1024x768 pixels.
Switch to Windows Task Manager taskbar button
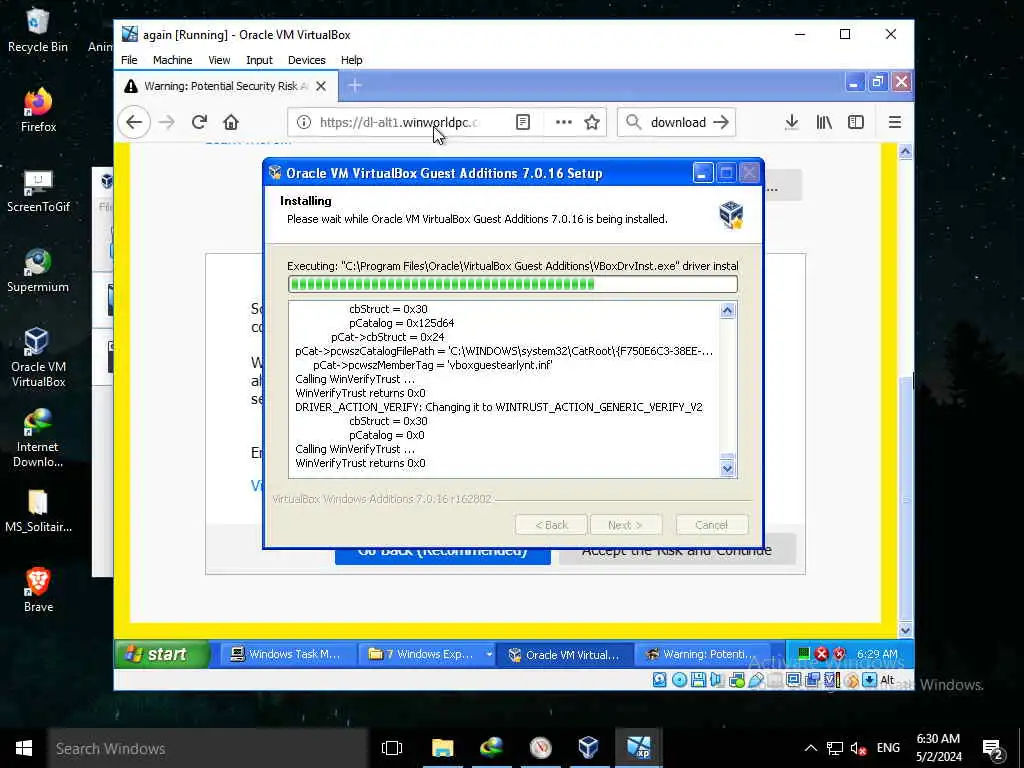click(x=288, y=654)
